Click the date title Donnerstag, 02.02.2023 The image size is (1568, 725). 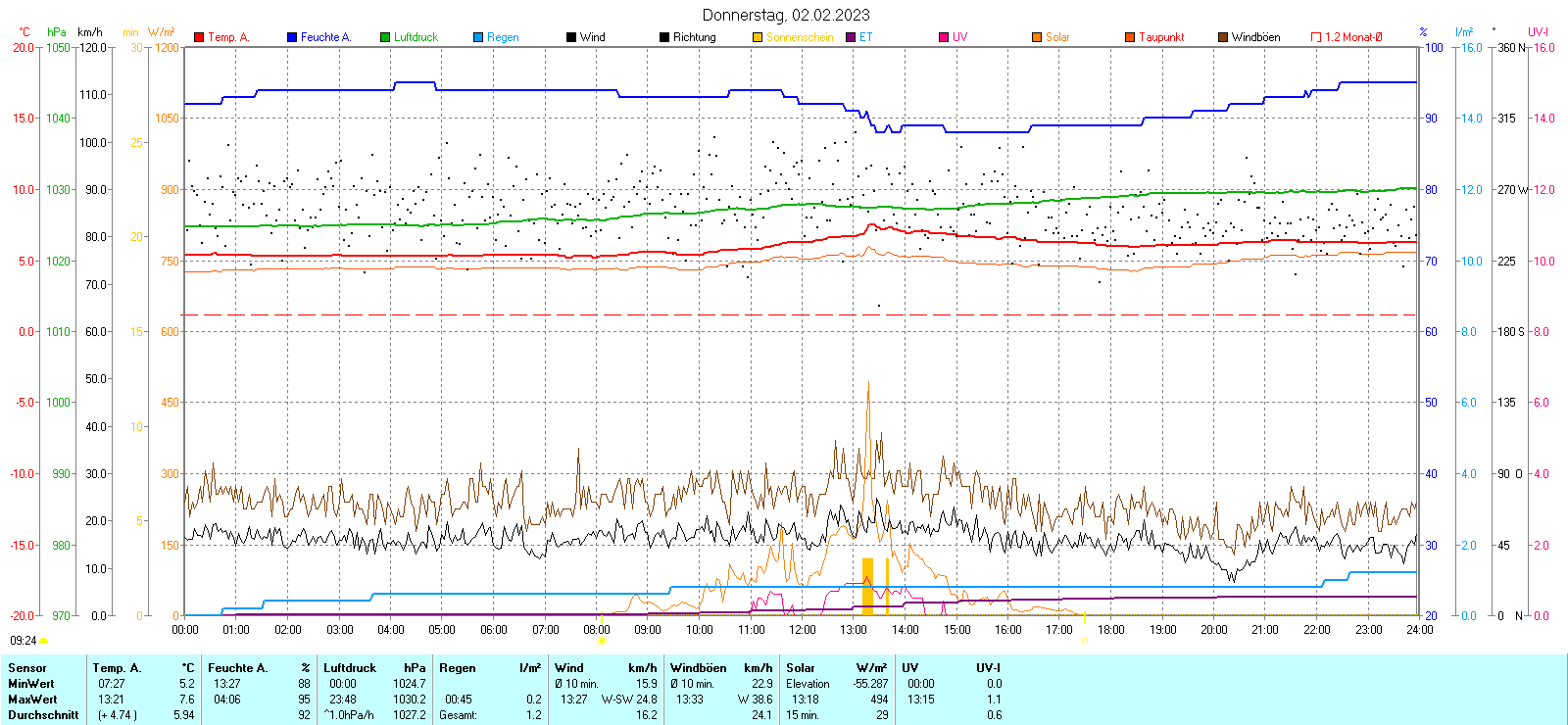(785, 15)
